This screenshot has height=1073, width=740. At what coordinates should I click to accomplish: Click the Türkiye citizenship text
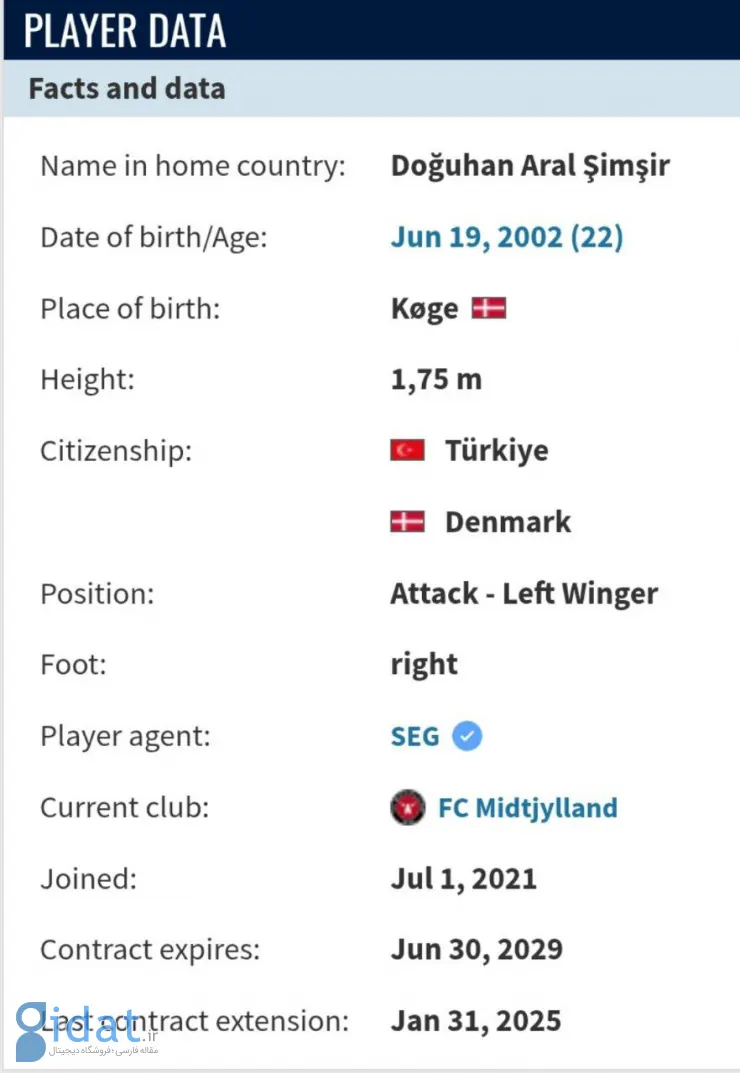(x=497, y=450)
